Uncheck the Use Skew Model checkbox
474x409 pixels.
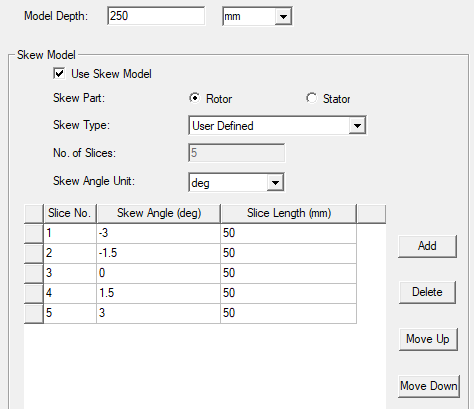[x=59, y=73]
